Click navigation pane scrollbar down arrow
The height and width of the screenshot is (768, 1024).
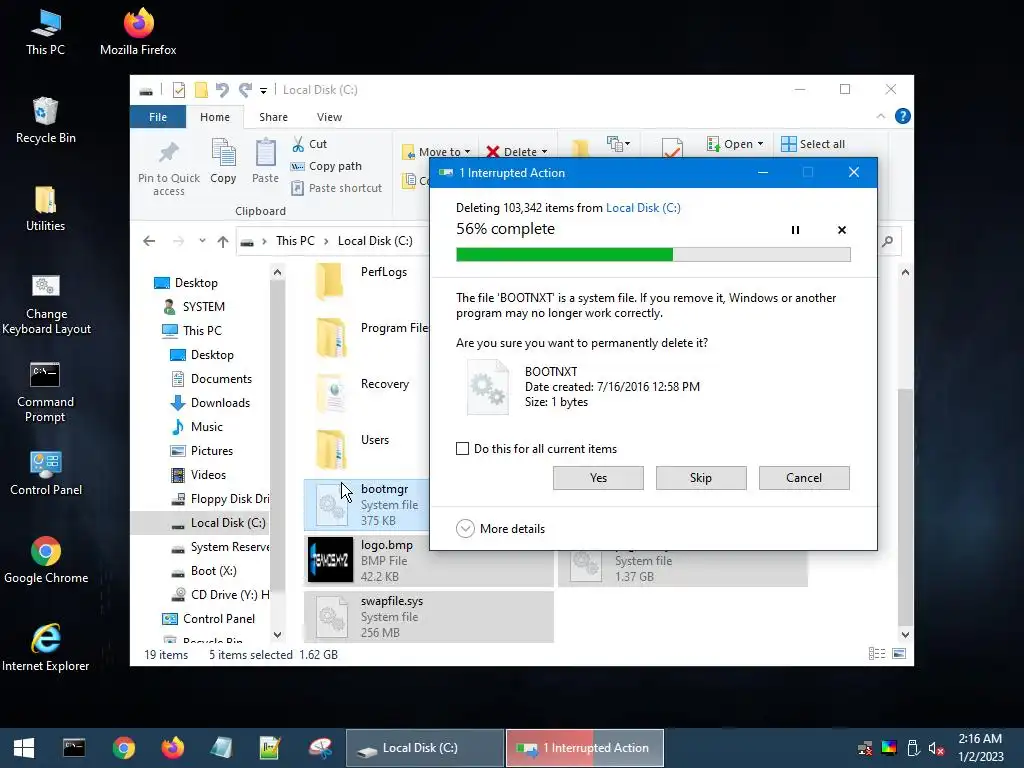tap(278, 635)
